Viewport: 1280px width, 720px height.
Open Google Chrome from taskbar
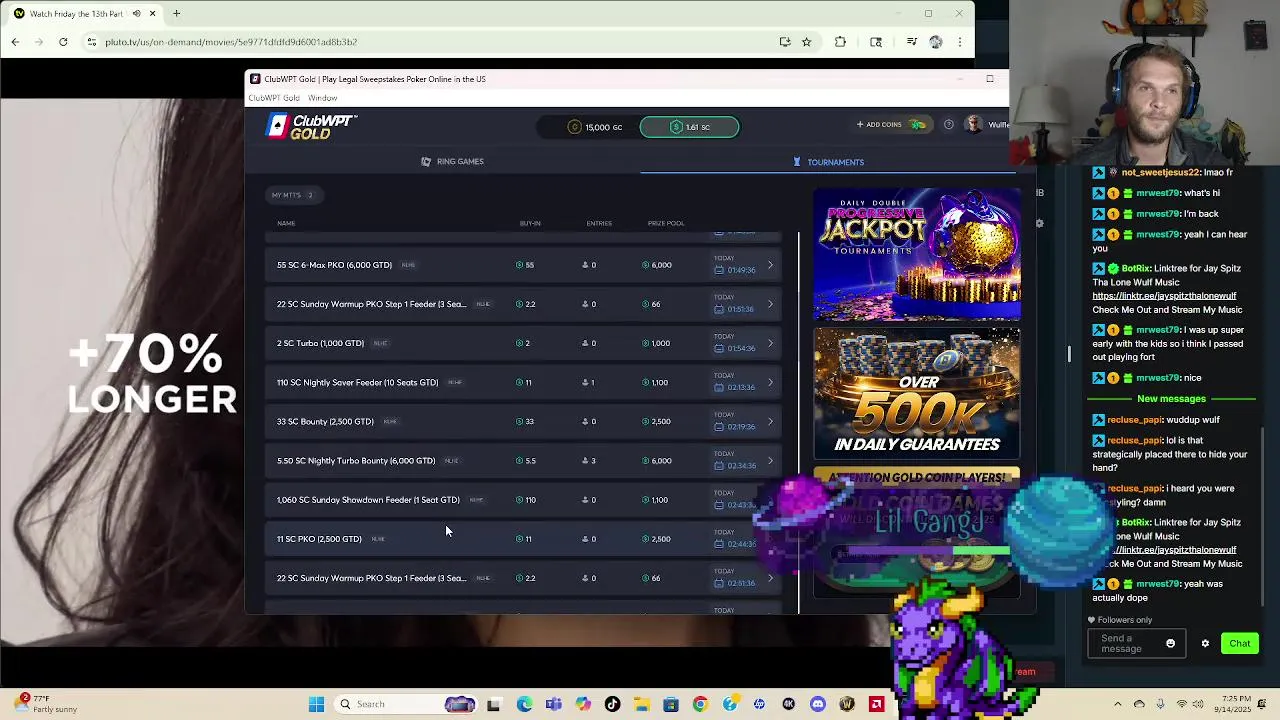point(699,704)
